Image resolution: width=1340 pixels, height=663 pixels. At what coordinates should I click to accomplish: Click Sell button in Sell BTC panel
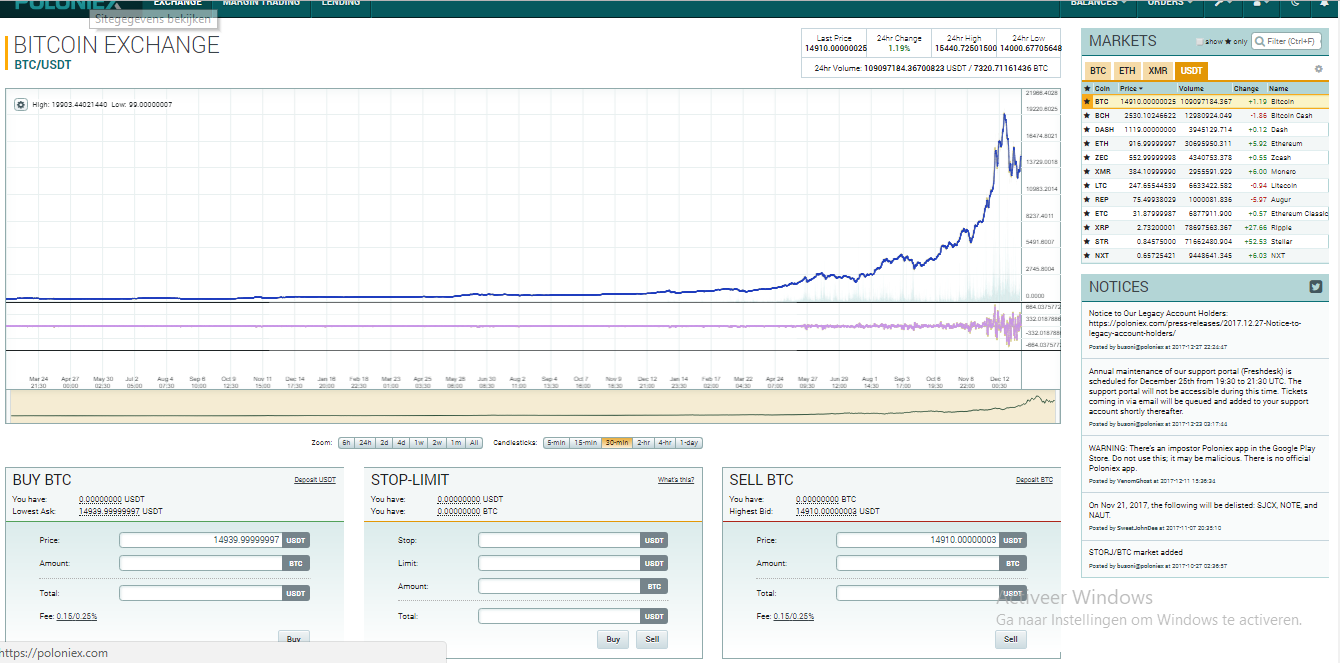1010,639
